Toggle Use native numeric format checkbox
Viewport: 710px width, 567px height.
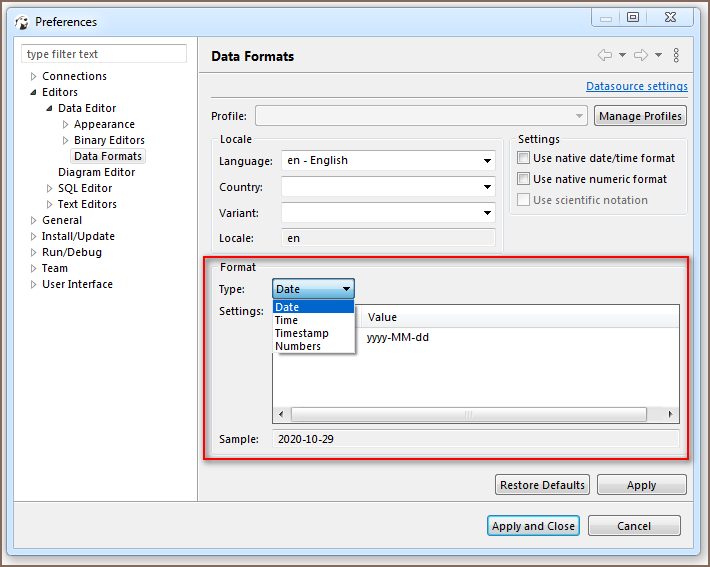point(523,179)
